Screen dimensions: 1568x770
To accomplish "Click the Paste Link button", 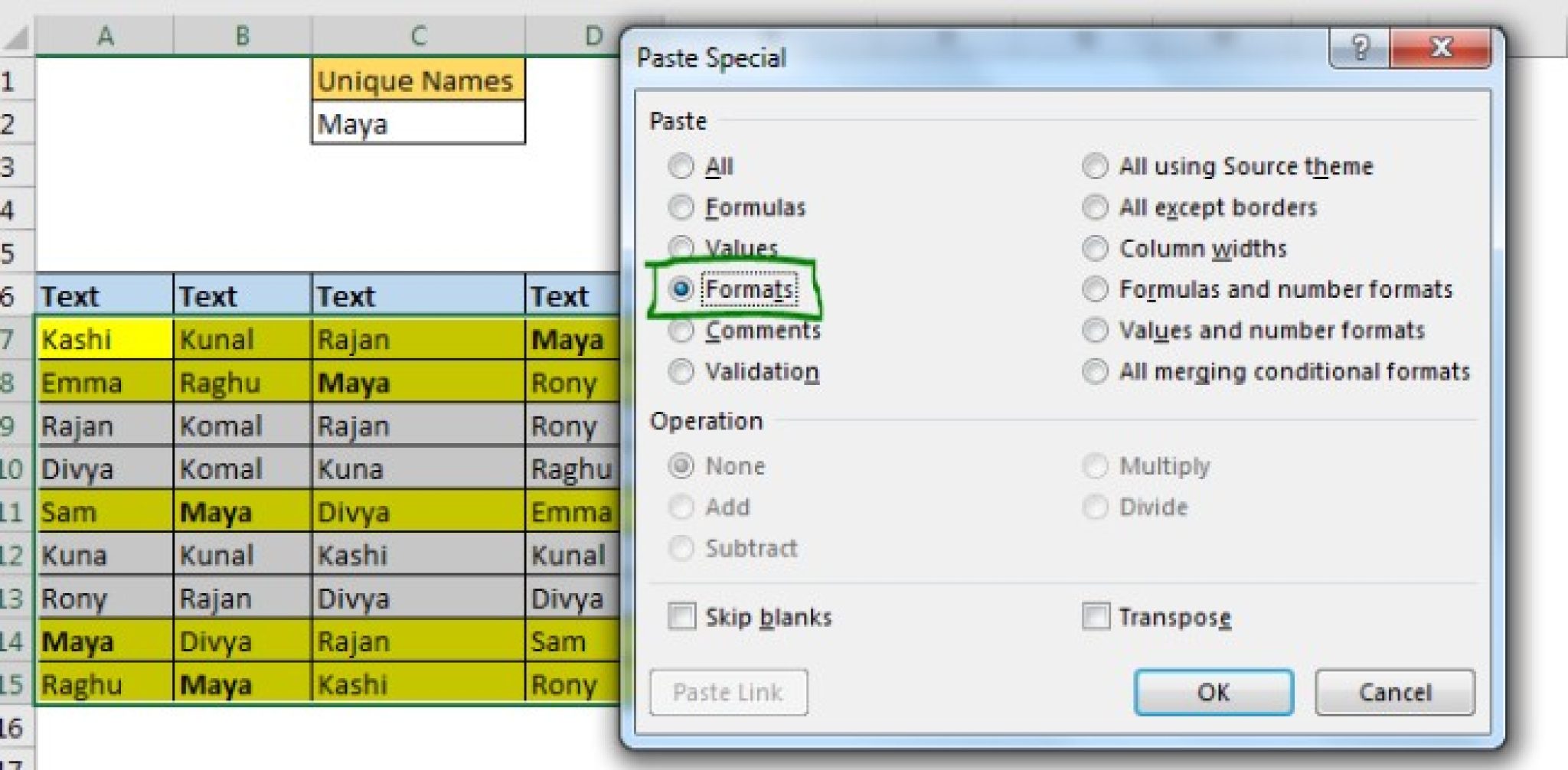I will [x=728, y=692].
